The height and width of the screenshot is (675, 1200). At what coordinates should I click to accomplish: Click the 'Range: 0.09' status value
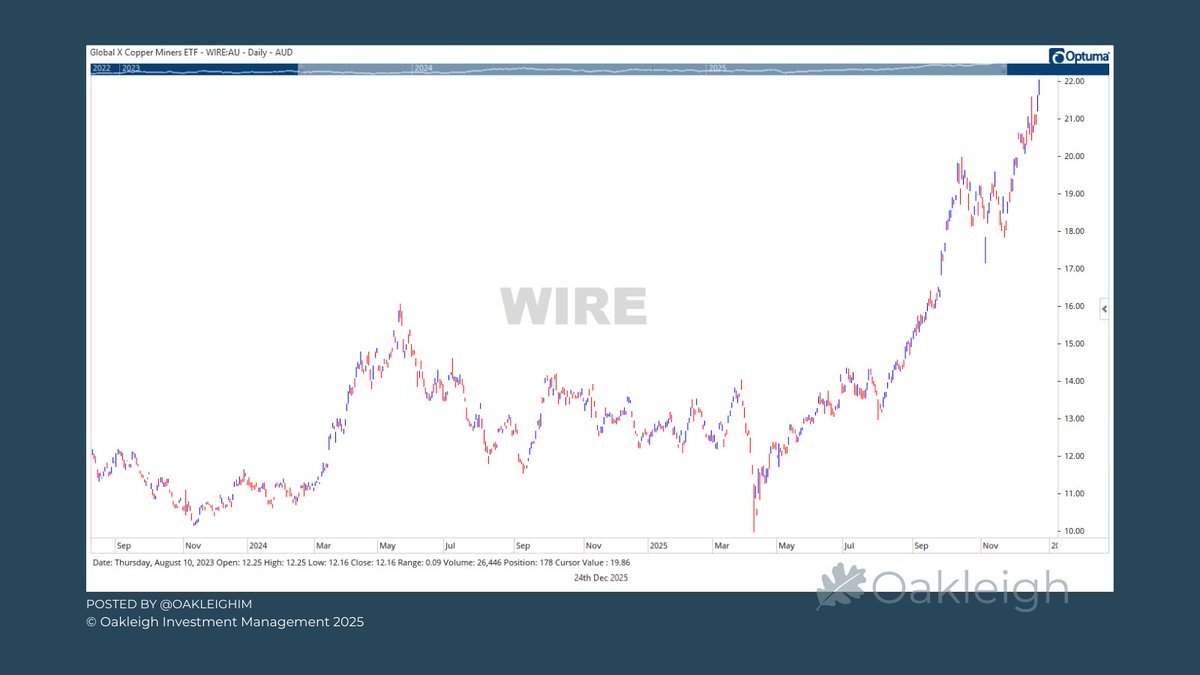pyautogui.click(x=419, y=563)
